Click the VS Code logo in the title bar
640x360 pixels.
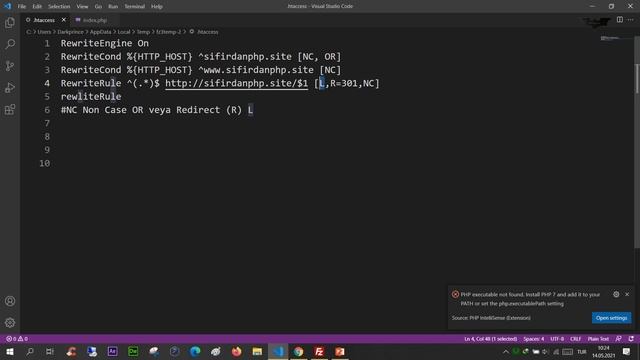click(7, 6)
